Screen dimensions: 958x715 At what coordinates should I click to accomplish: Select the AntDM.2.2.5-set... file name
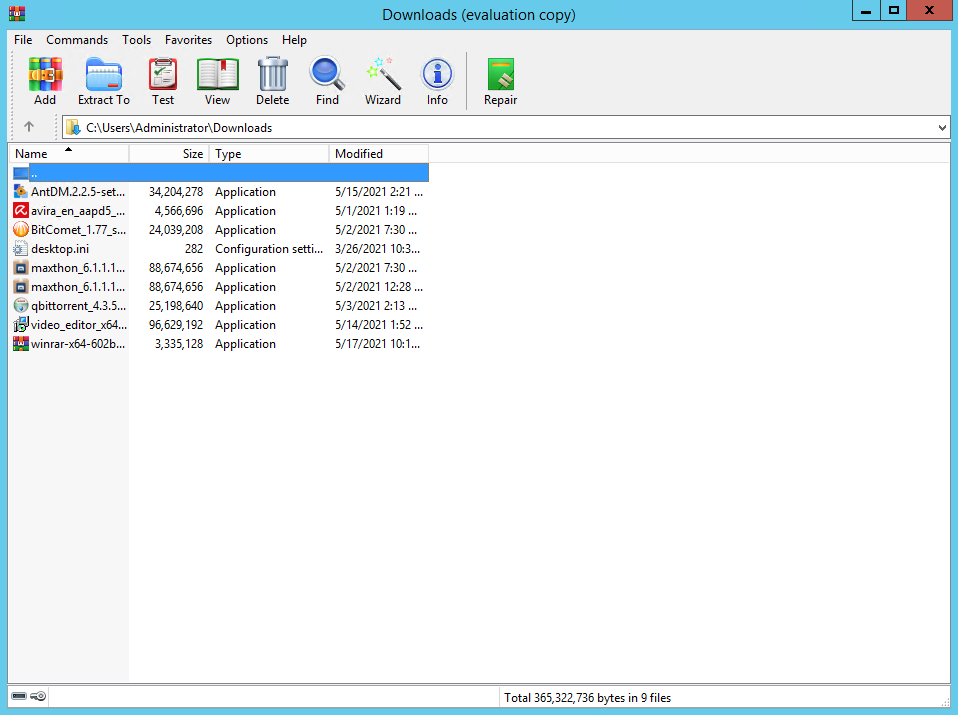pyautogui.click(x=78, y=192)
